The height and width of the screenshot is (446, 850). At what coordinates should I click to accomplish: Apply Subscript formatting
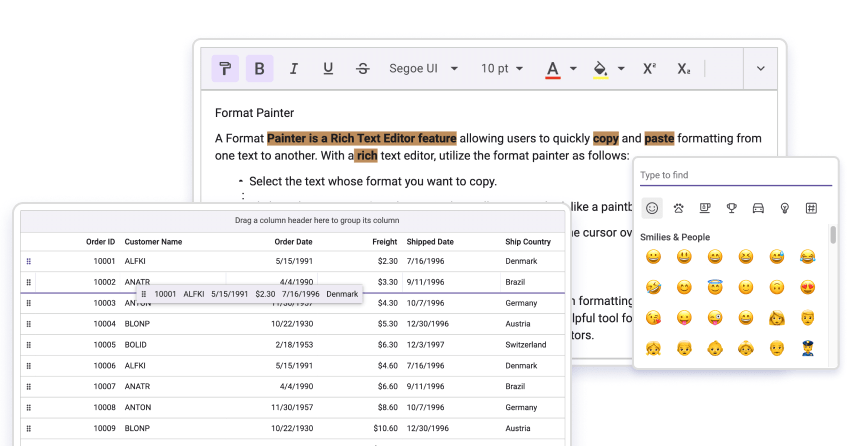[684, 69]
